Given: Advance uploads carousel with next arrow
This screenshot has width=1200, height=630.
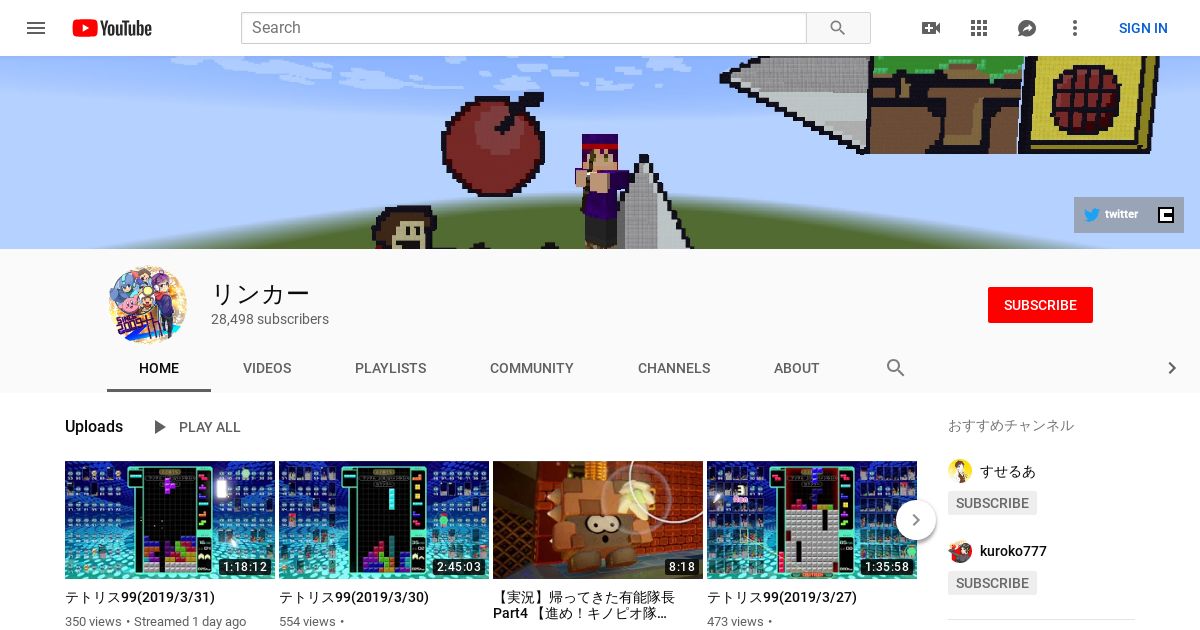Looking at the screenshot, I should point(916,520).
